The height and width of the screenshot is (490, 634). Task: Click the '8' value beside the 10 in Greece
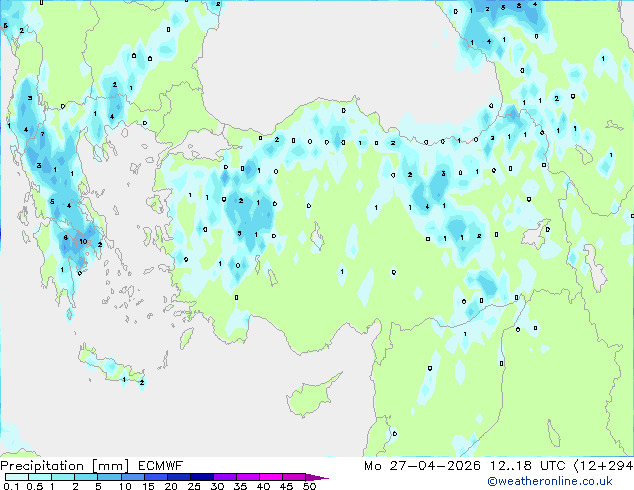point(66,238)
